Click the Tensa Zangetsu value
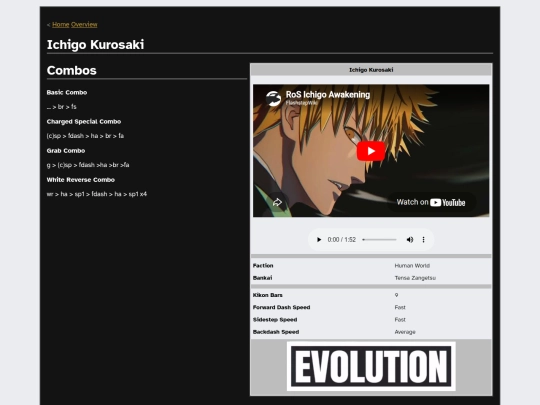 point(415,278)
